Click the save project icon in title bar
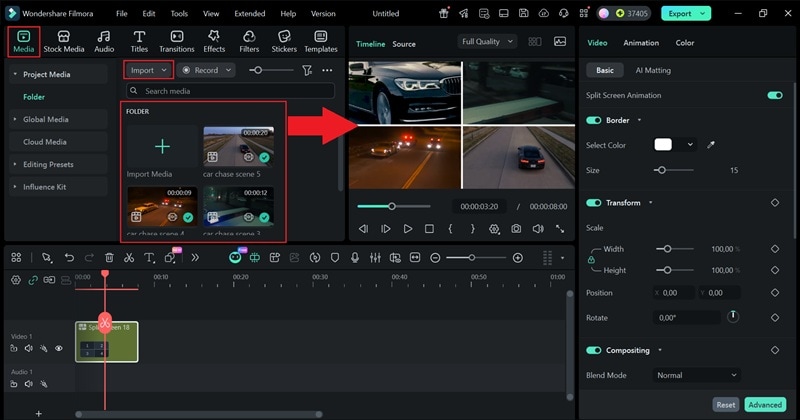The height and width of the screenshot is (420, 800). click(x=523, y=13)
